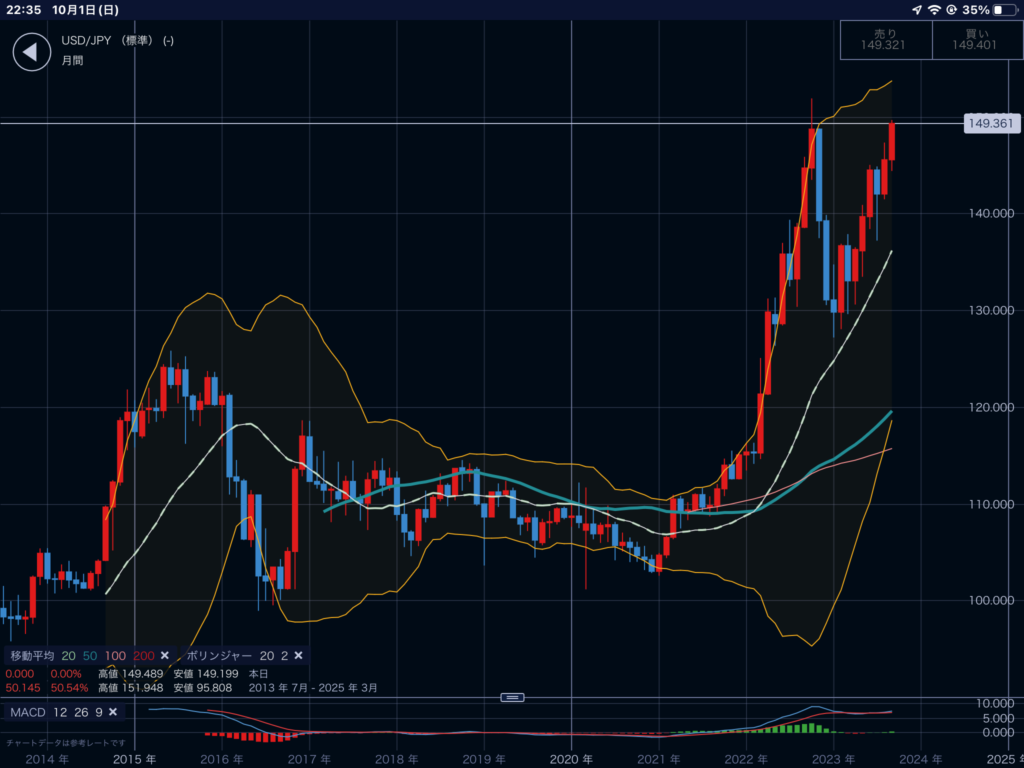Select the 20 moving average period

[69, 655]
